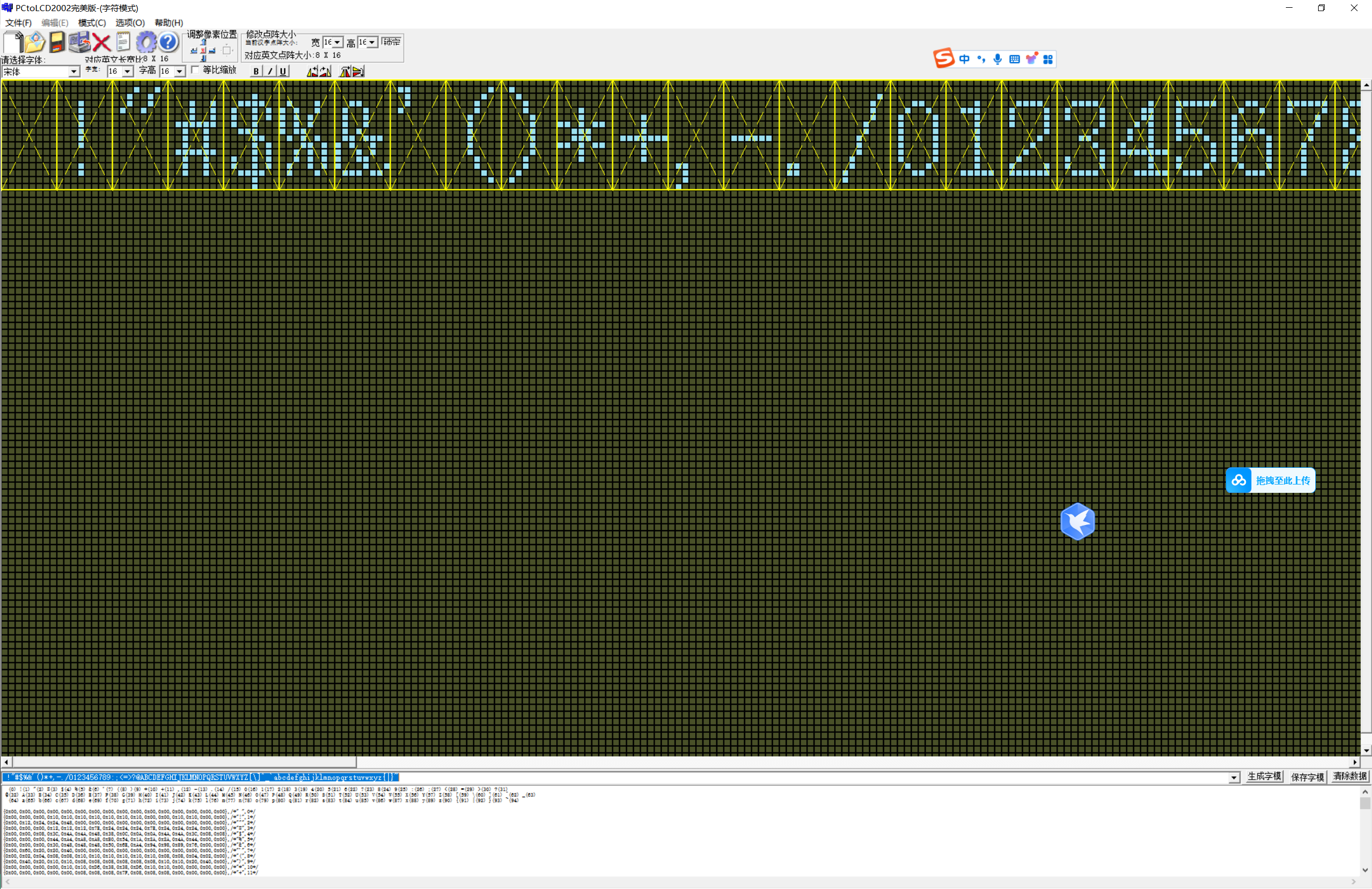Expand the 宋体 font dropdown

pos(74,72)
